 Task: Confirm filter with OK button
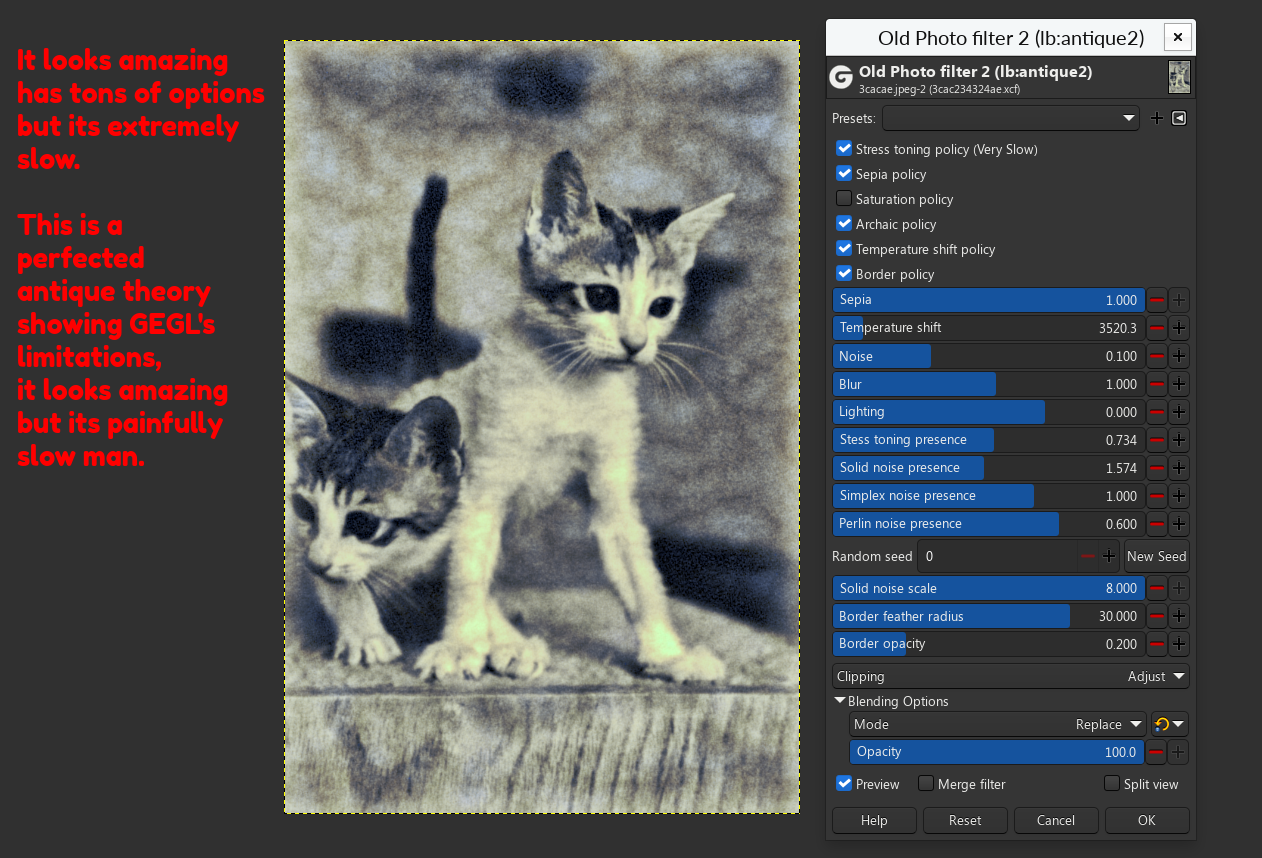[x=1147, y=820]
